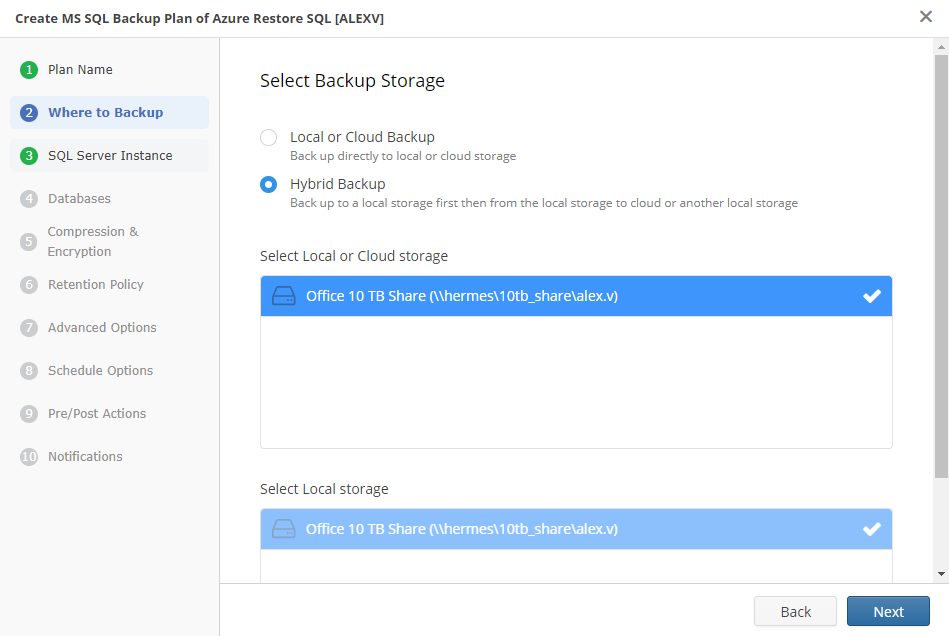Click the Back button
Viewport: 949px width, 636px height.
[795, 611]
